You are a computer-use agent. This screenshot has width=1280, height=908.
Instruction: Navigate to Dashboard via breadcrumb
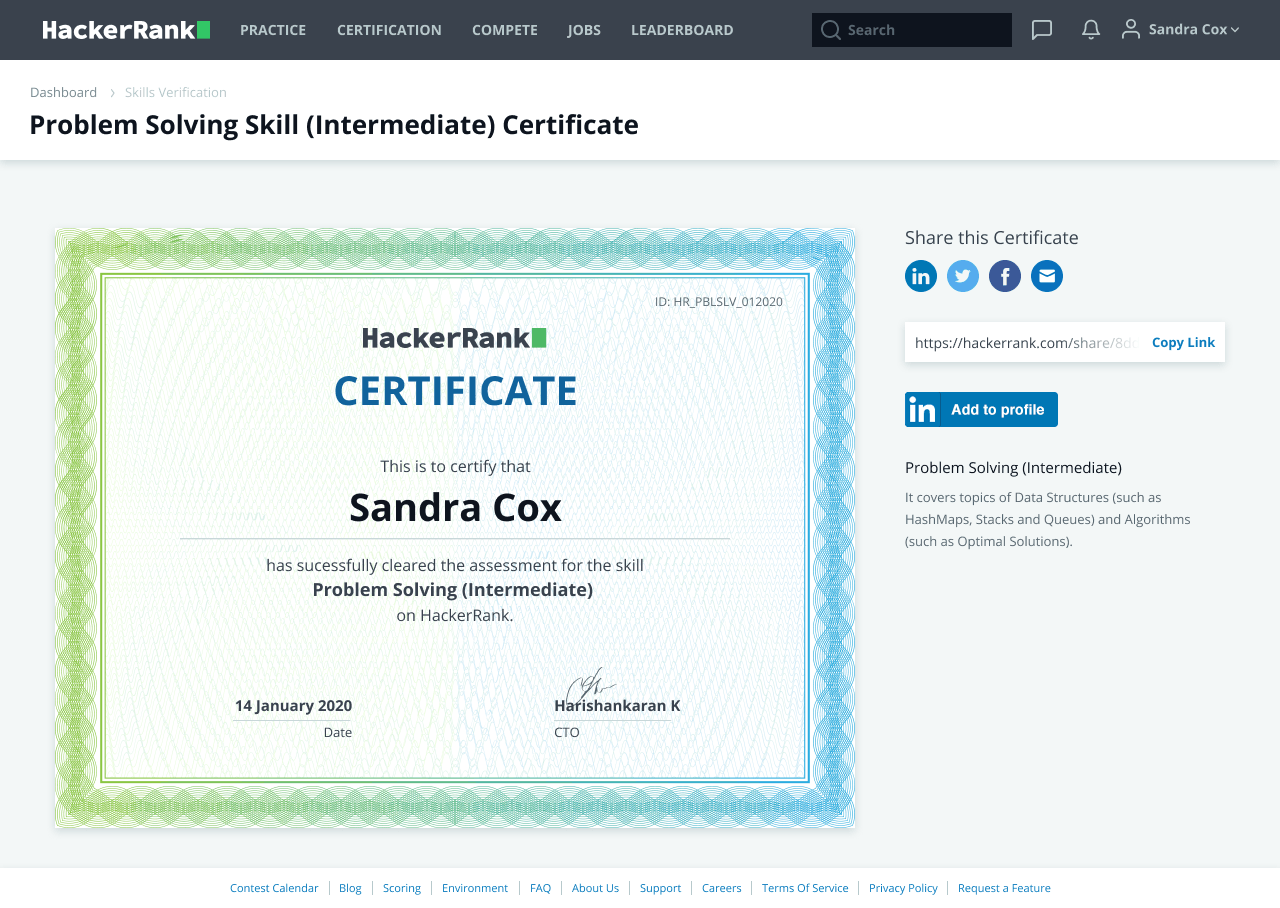(x=63, y=91)
